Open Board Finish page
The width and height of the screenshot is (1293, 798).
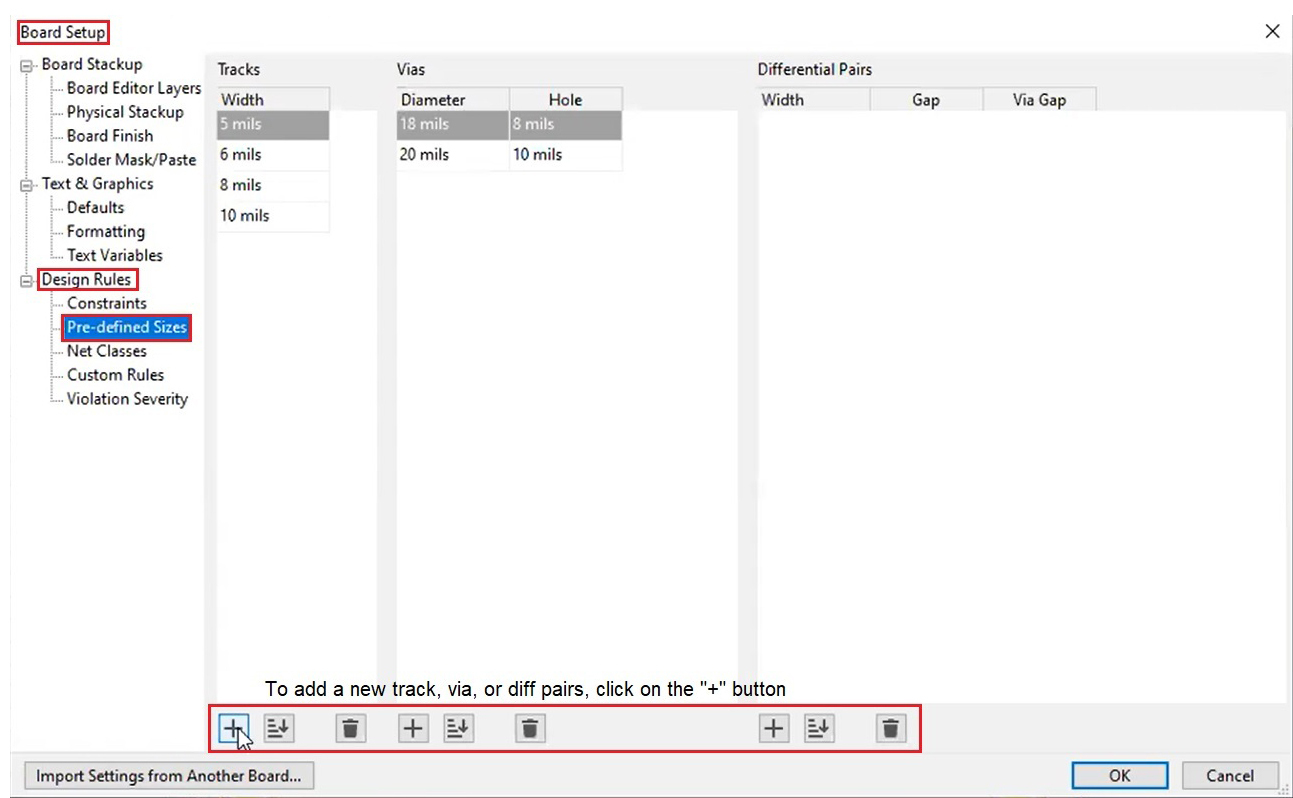coord(110,136)
